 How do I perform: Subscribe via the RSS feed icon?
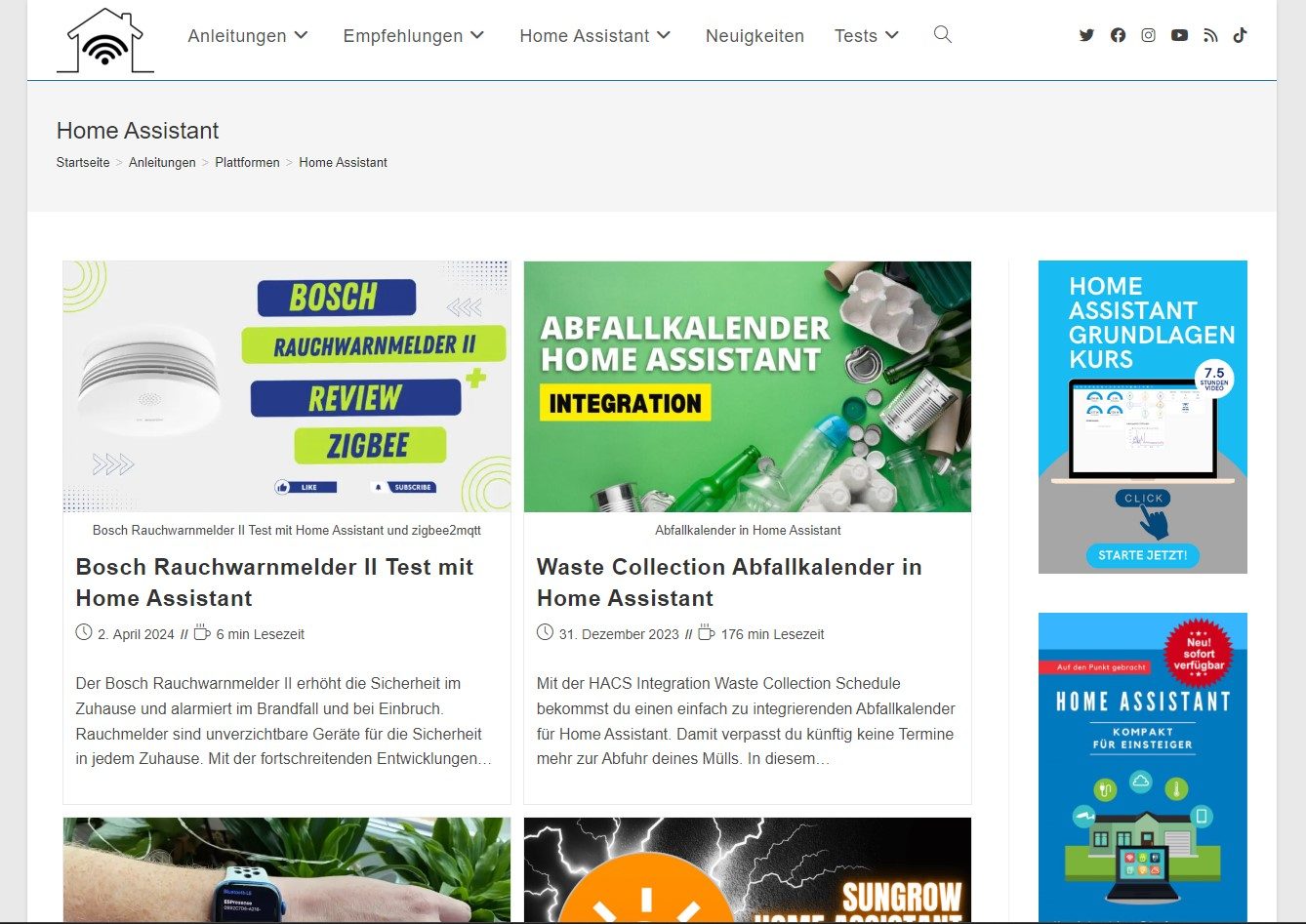(1210, 35)
